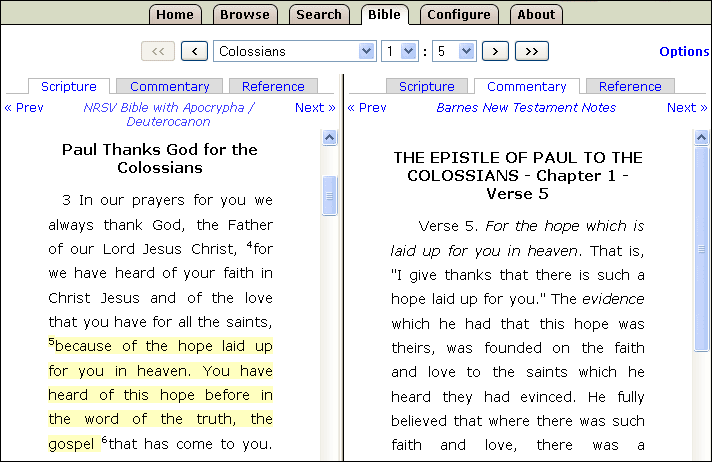Viewport: 712px width, 462px height.
Task: Click « Prev link in left pane
Action: (24, 108)
